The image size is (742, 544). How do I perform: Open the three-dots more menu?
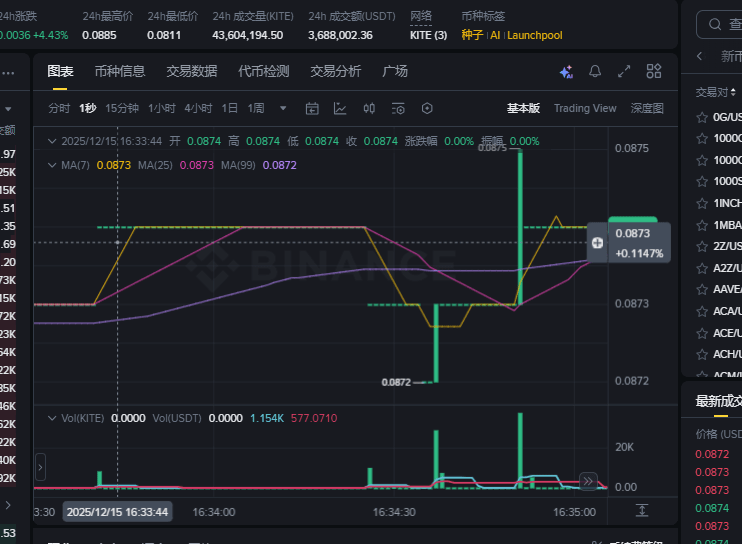pyautogui.click(x=8, y=73)
